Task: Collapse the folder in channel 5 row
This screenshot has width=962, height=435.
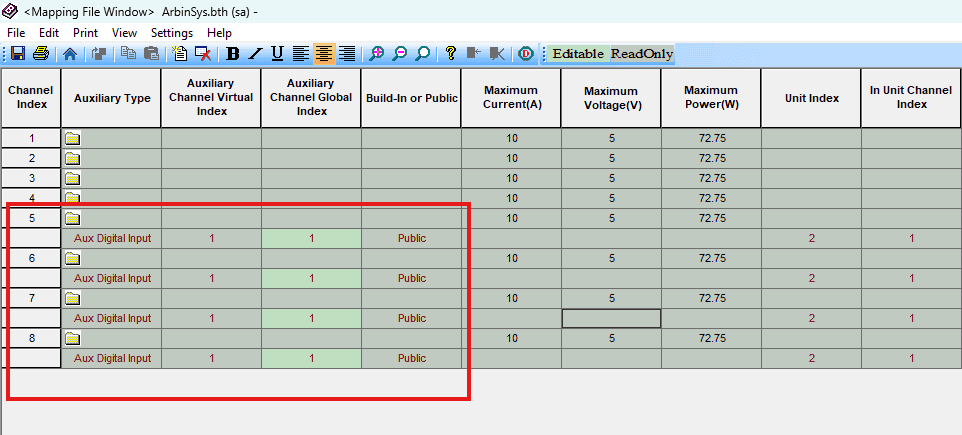Action: 73,218
